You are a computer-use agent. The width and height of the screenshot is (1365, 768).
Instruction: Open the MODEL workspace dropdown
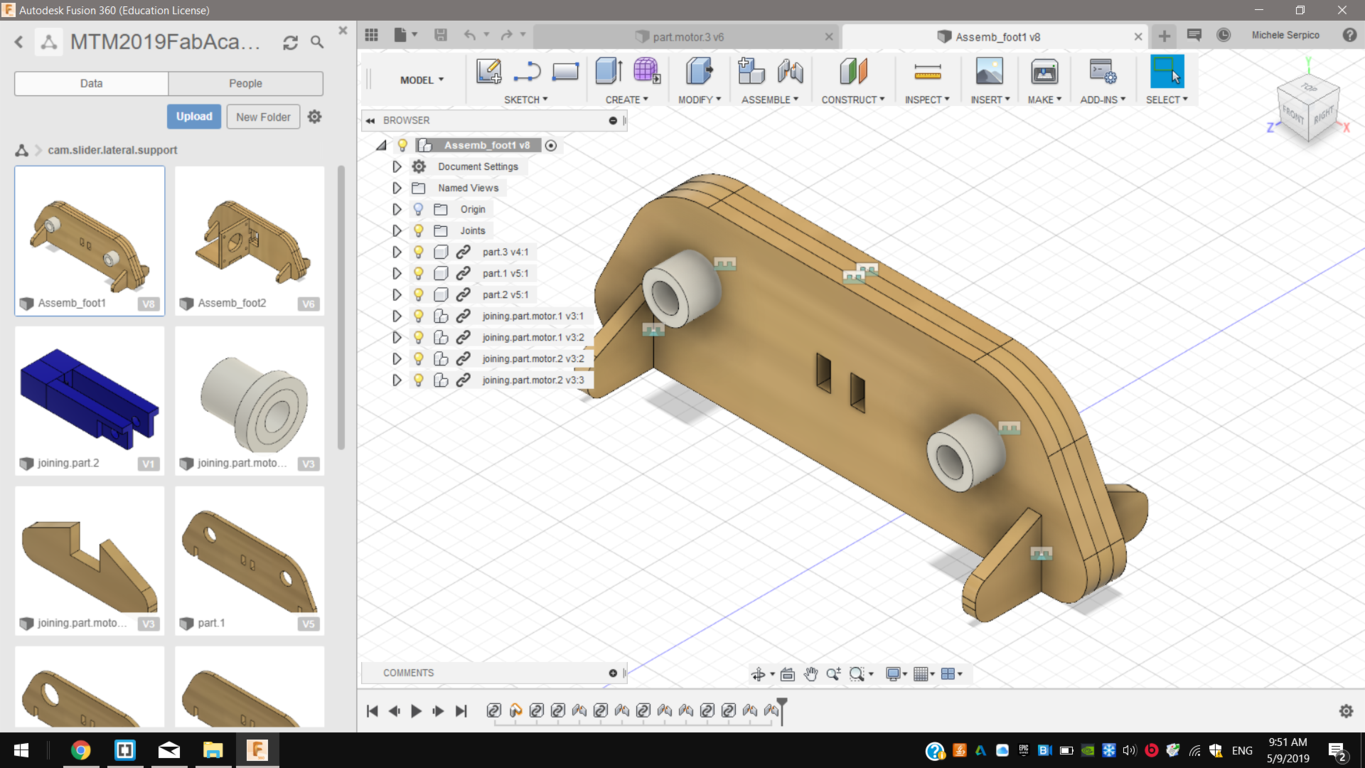421,80
